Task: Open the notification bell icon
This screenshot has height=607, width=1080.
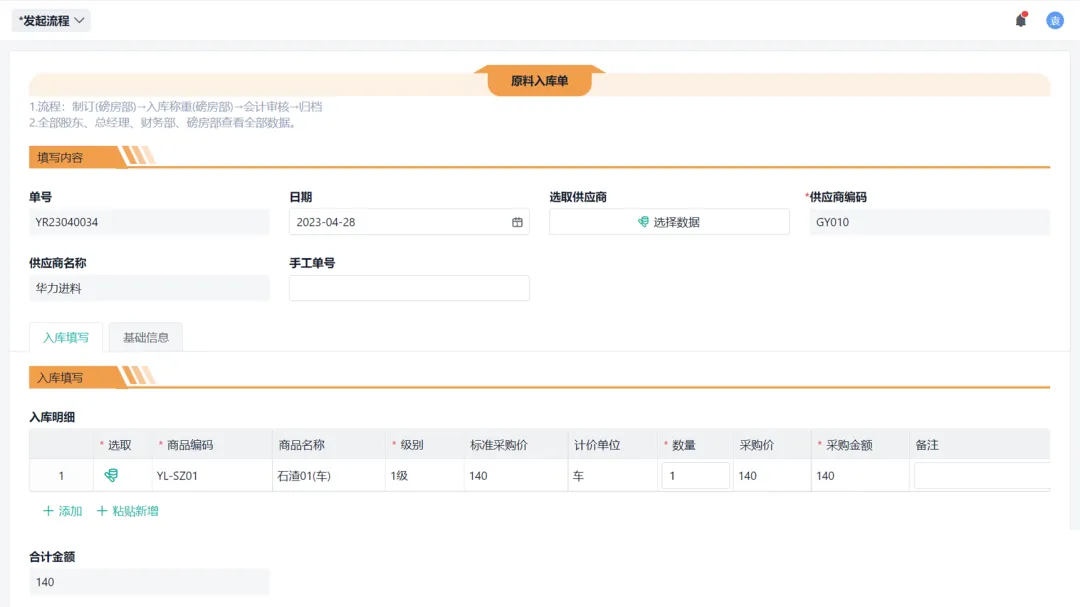Action: 1020,20
